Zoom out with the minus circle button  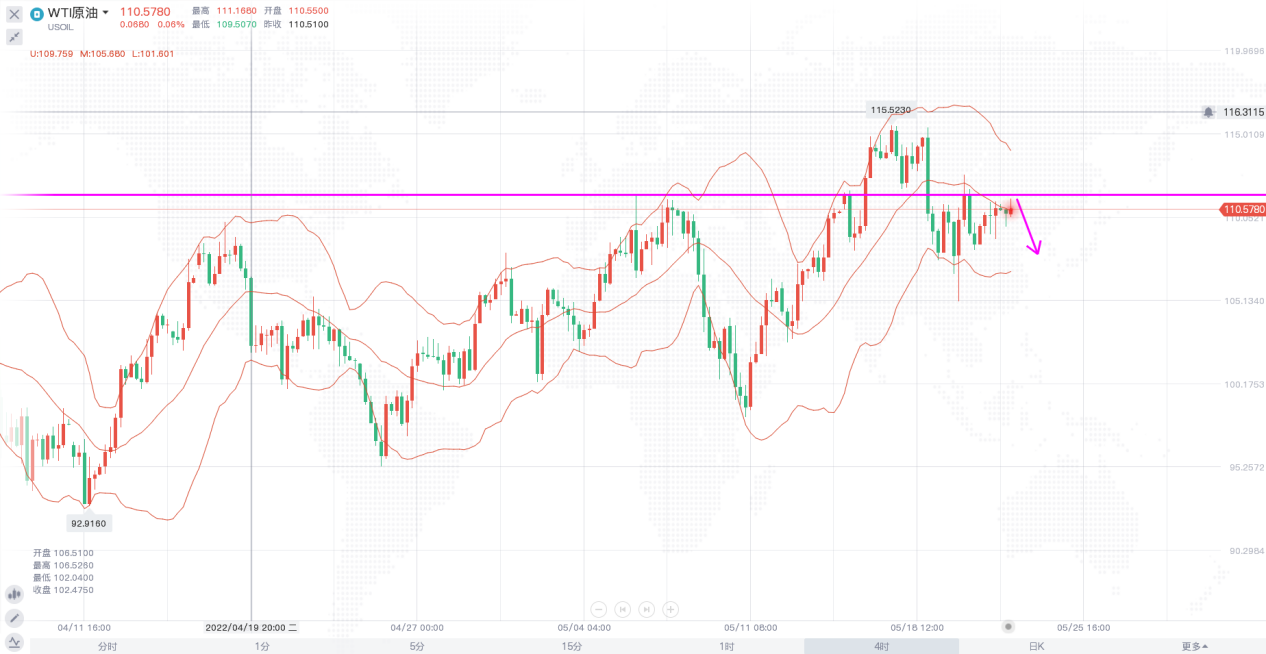tap(599, 608)
